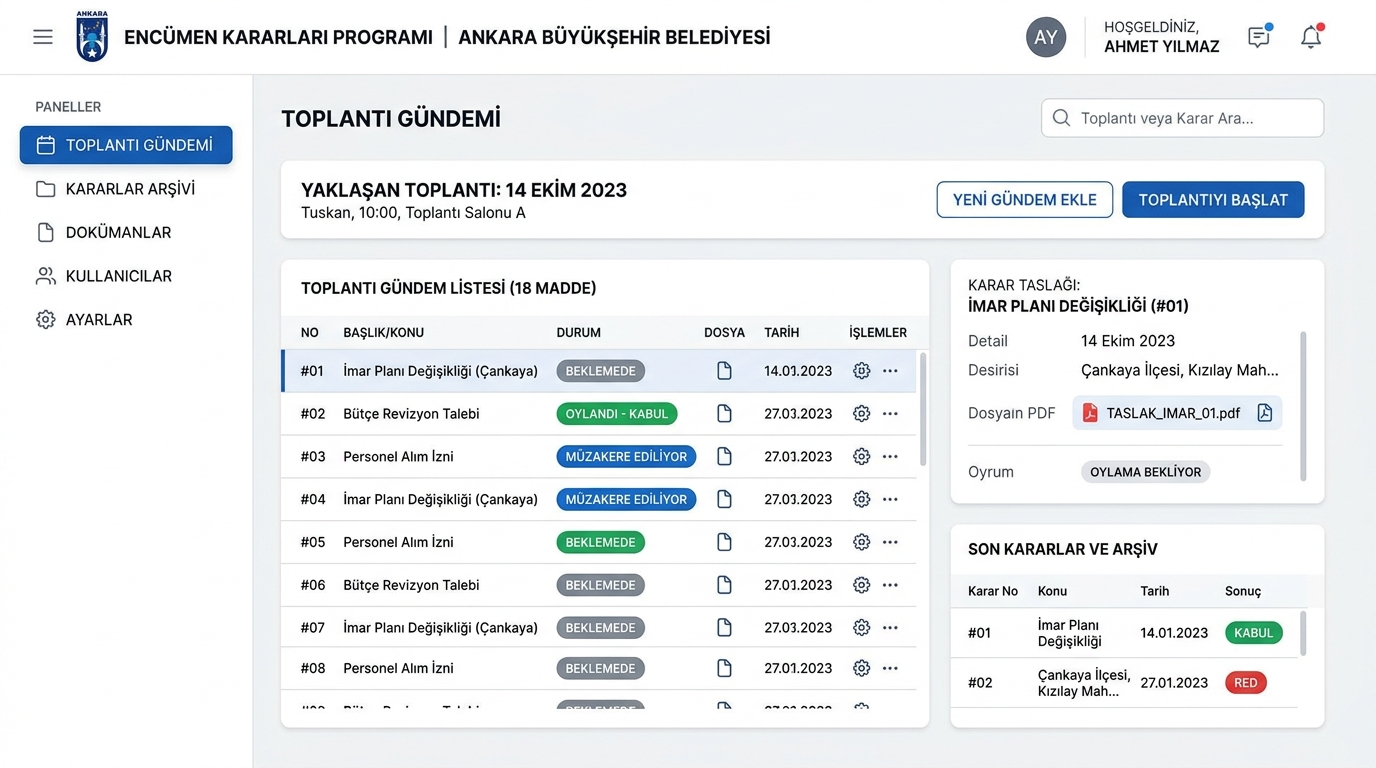The width and height of the screenshot is (1376, 768).
Task: Select TOPLANTI GÜNDEMİ in the sidebar
Action: [x=126, y=145]
